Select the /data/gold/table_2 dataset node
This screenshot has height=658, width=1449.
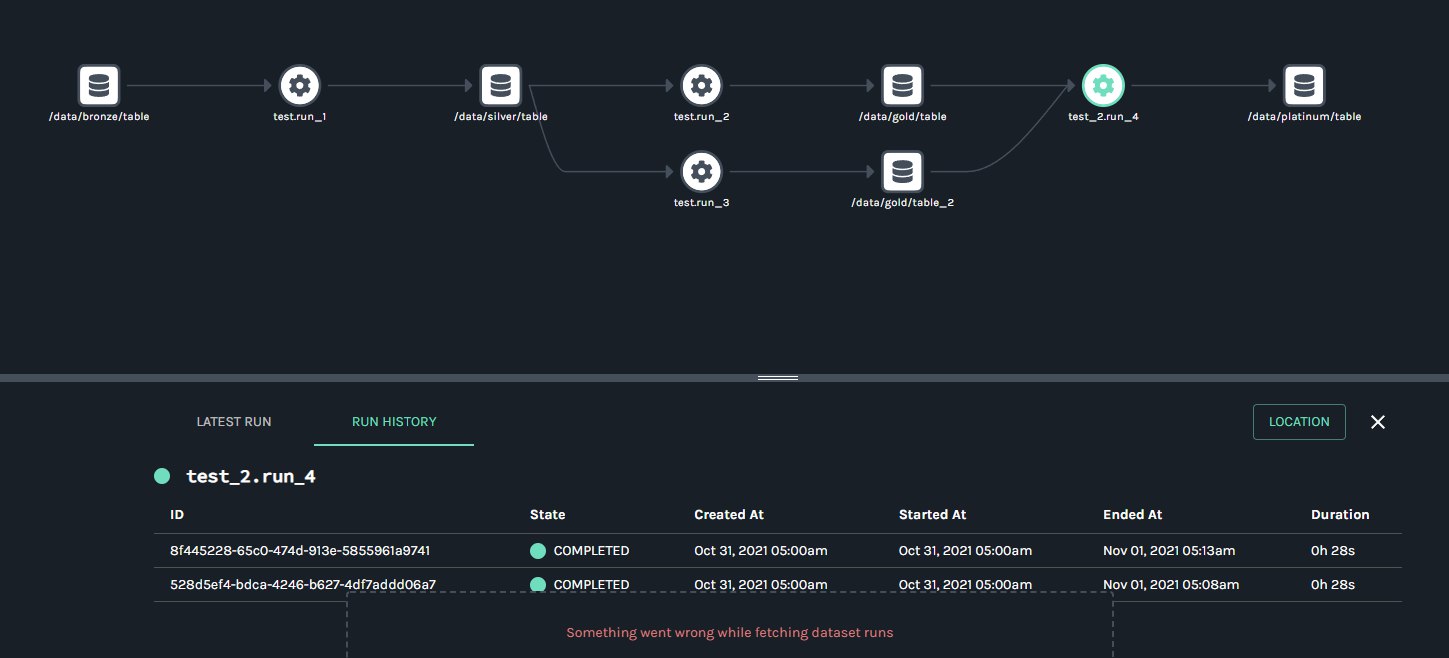902,172
